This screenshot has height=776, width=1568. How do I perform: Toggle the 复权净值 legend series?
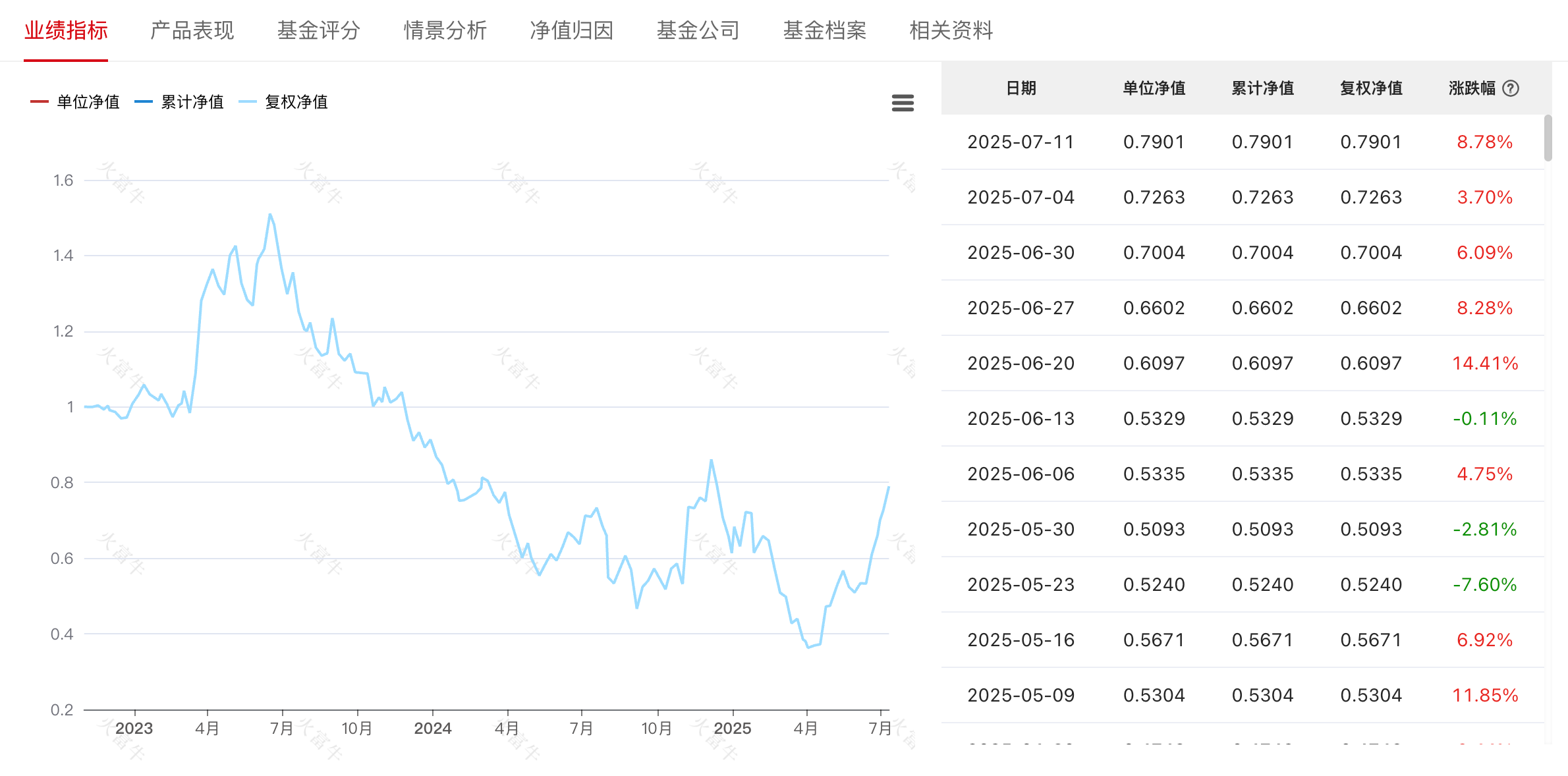pos(283,102)
